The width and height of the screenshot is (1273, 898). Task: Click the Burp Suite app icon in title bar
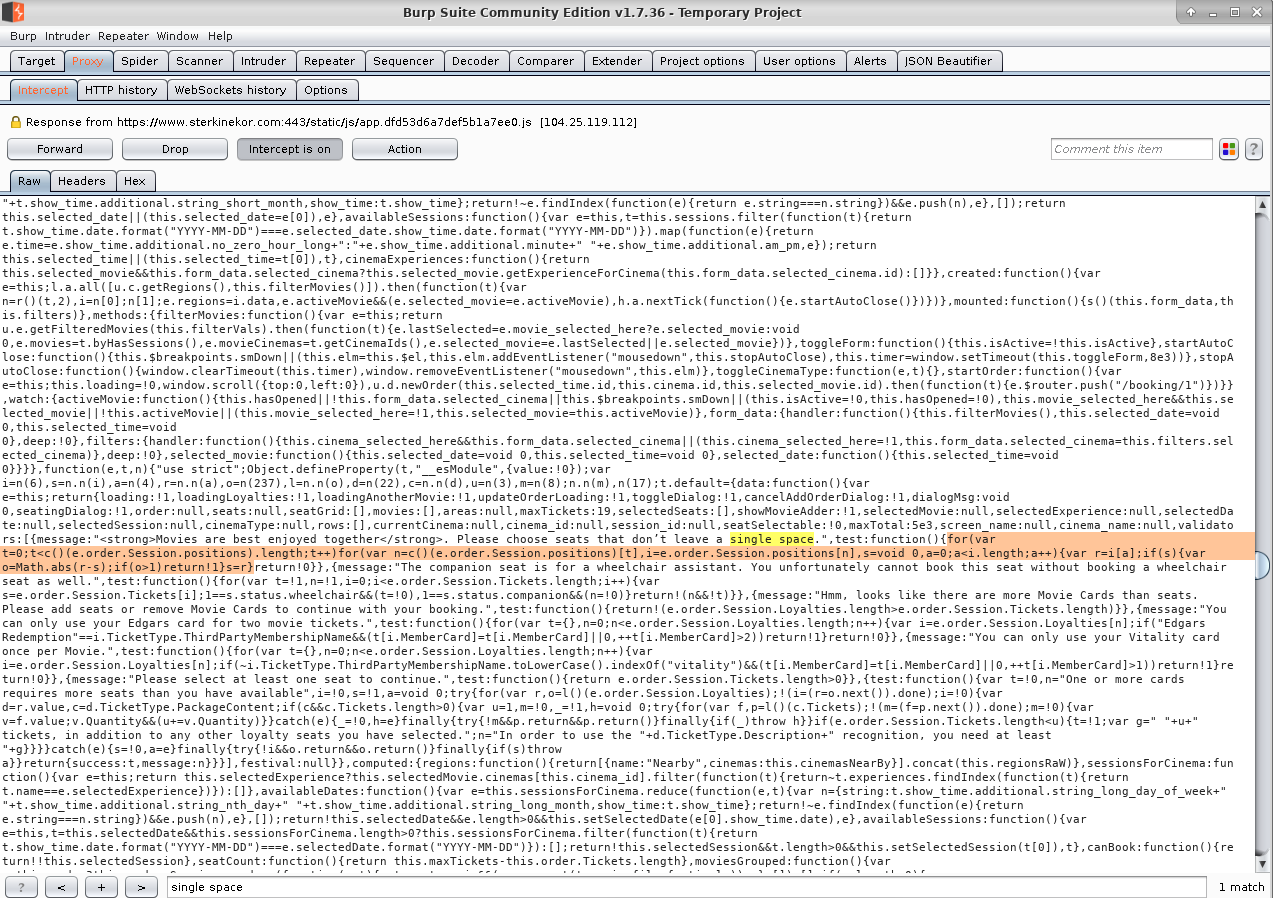[x=13, y=12]
